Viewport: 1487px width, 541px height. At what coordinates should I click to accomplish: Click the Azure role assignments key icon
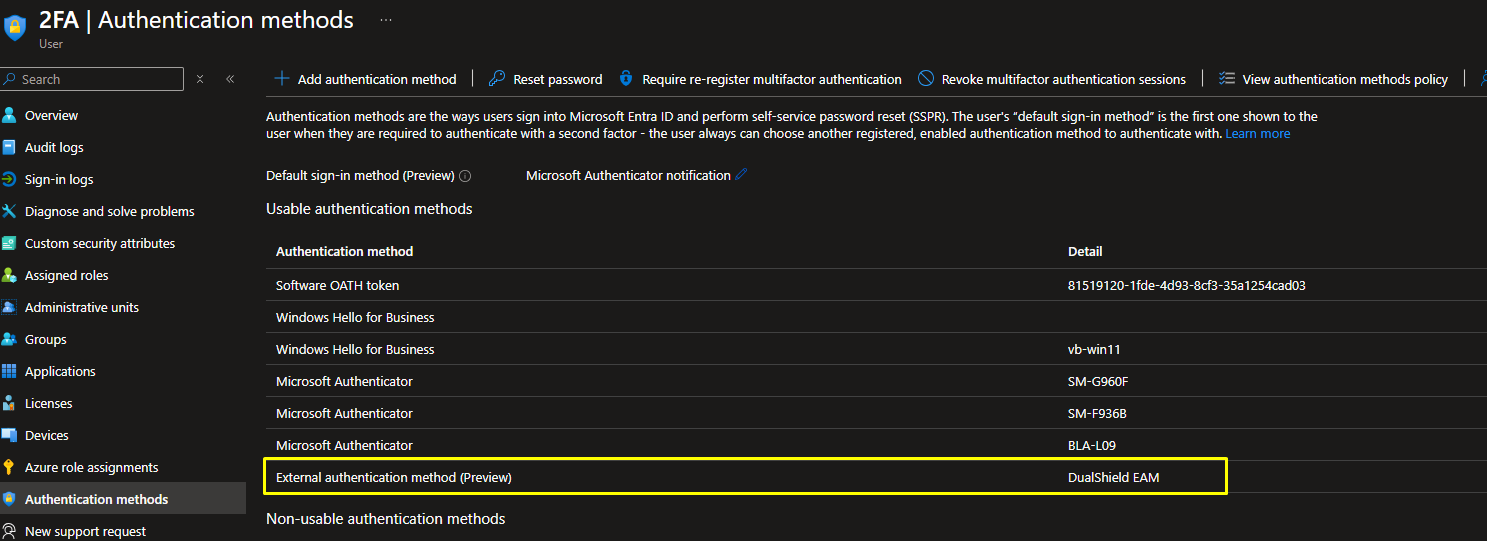click(10, 467)
